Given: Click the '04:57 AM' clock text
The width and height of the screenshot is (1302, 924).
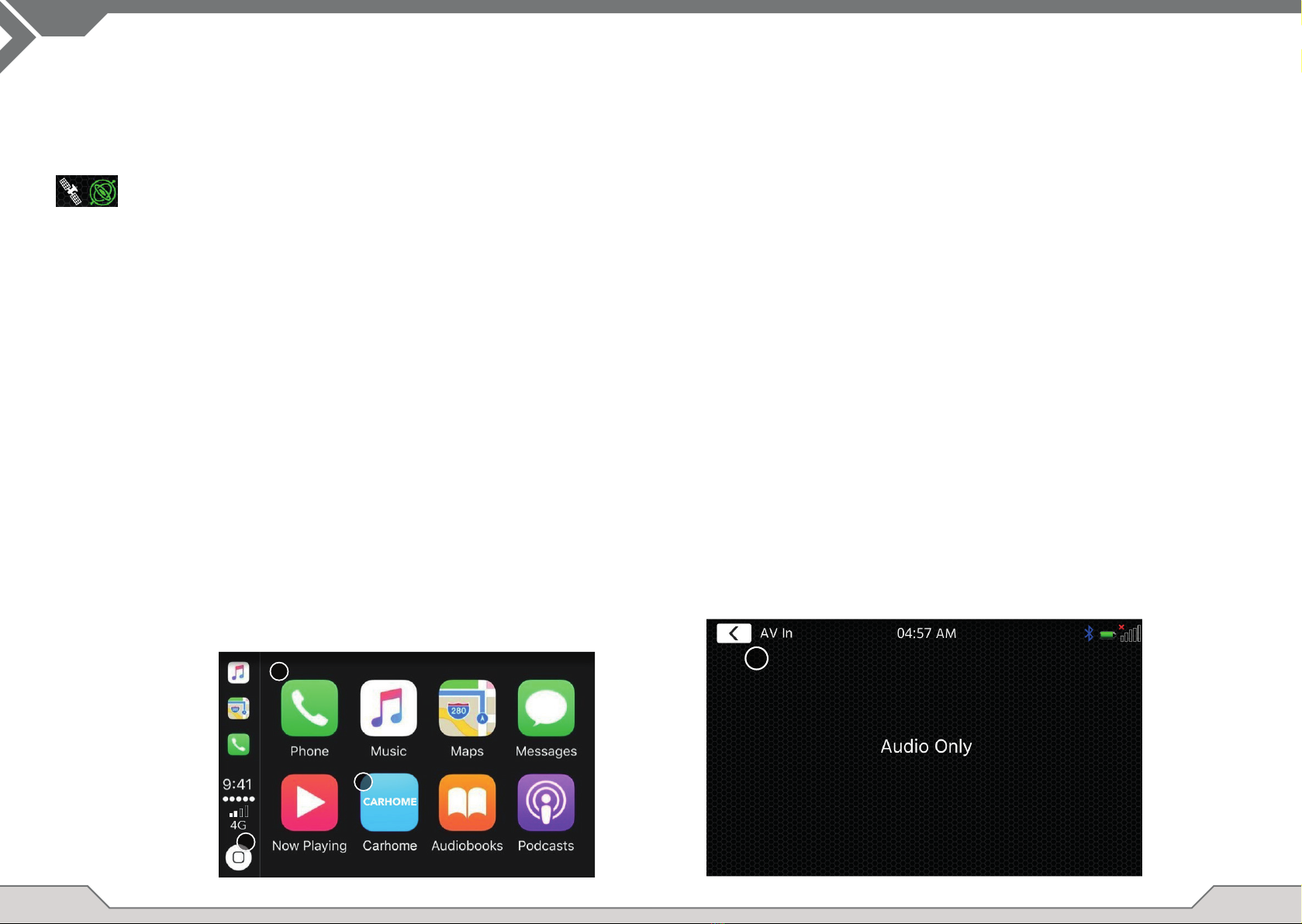Looking at the screenshot, I should [927, 633].
